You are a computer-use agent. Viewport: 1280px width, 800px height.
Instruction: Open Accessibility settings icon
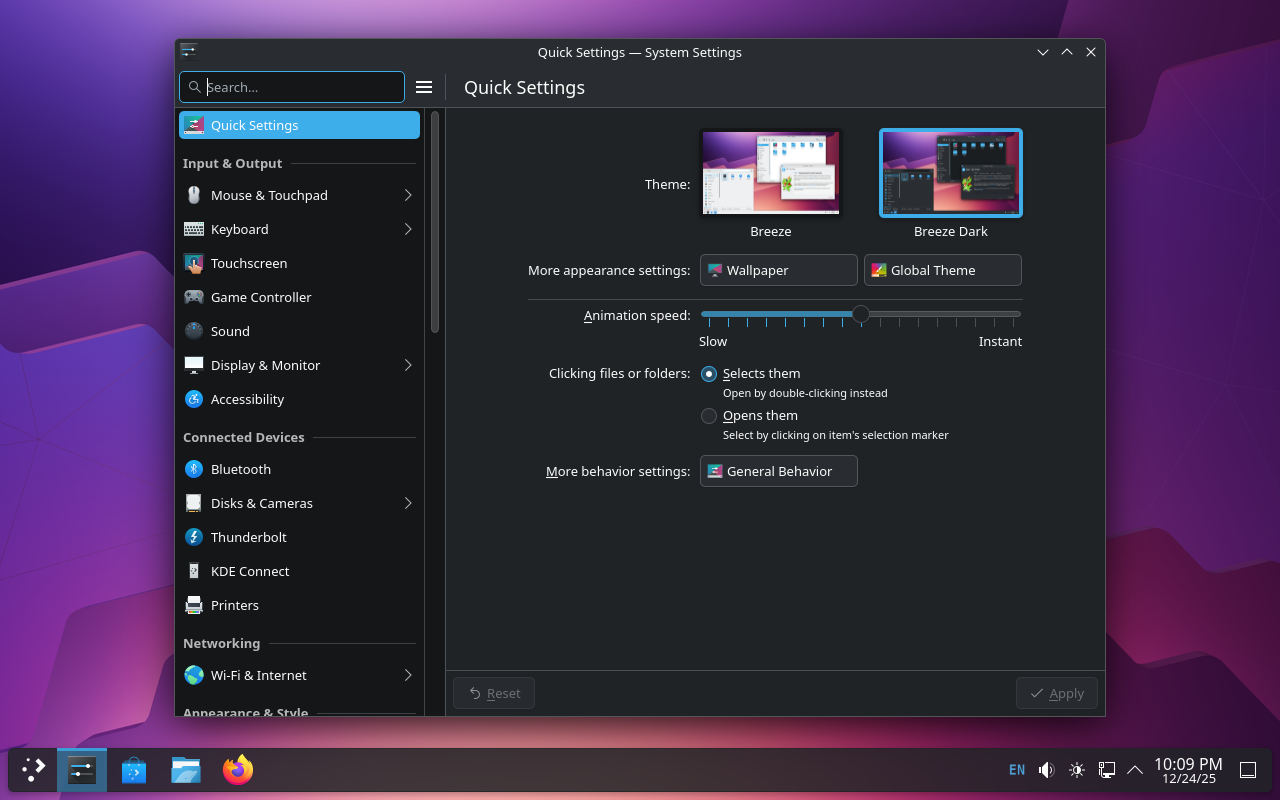(194, 399)
